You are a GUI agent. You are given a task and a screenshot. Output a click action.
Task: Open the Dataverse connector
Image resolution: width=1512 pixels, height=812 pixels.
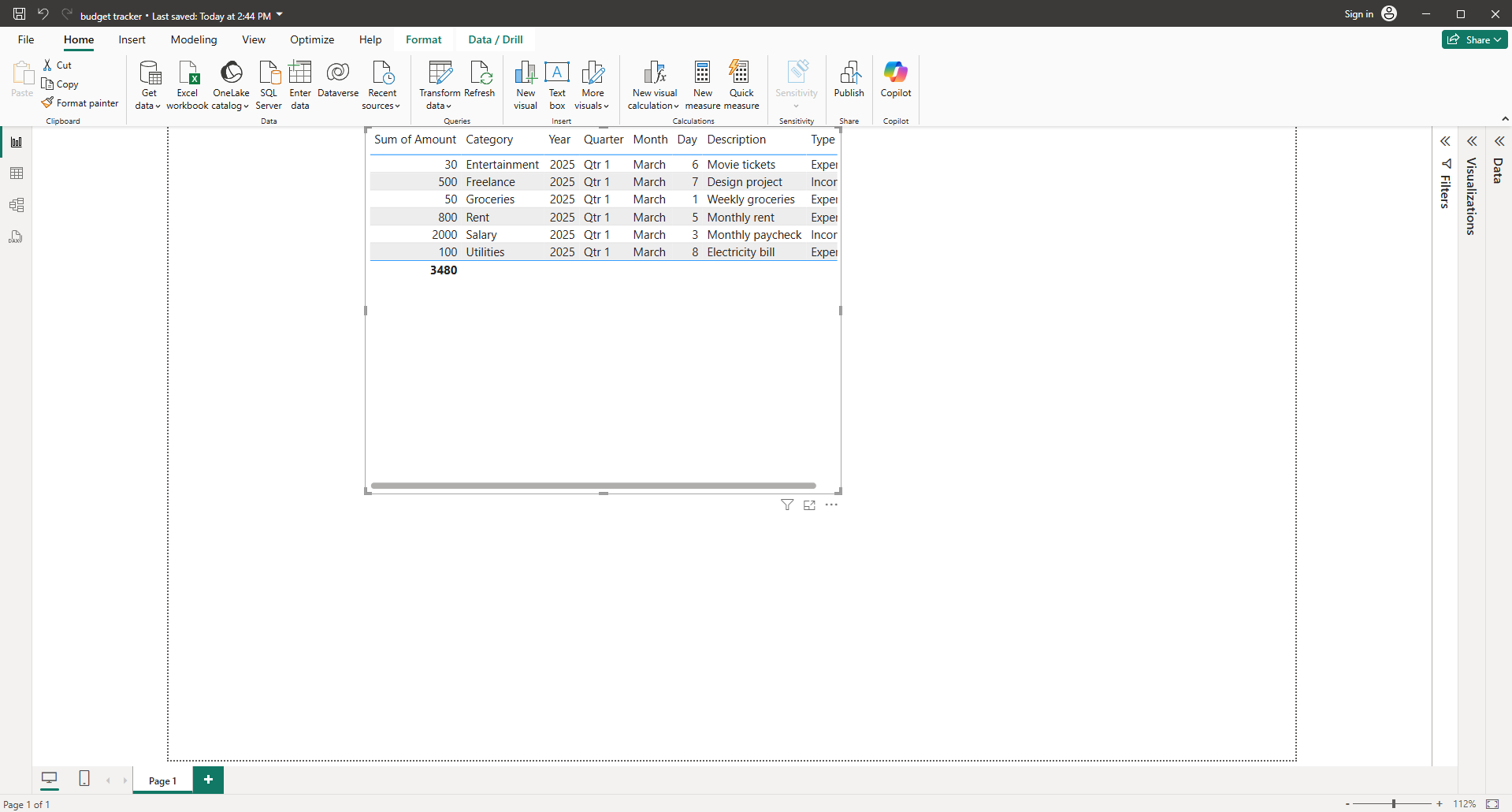point(338,79)
